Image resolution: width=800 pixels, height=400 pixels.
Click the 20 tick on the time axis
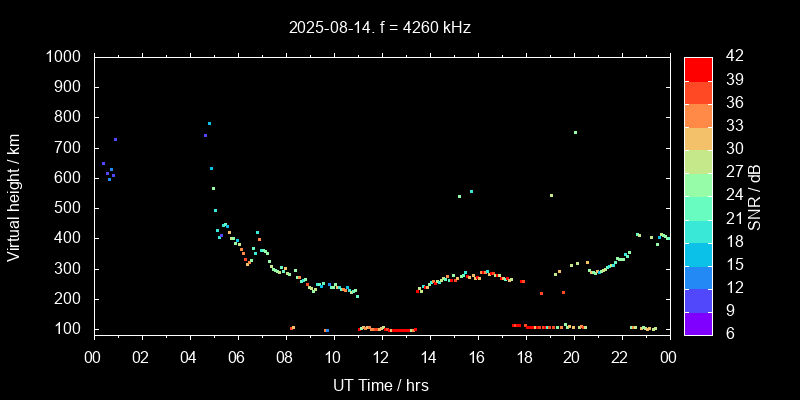point(572,356)
